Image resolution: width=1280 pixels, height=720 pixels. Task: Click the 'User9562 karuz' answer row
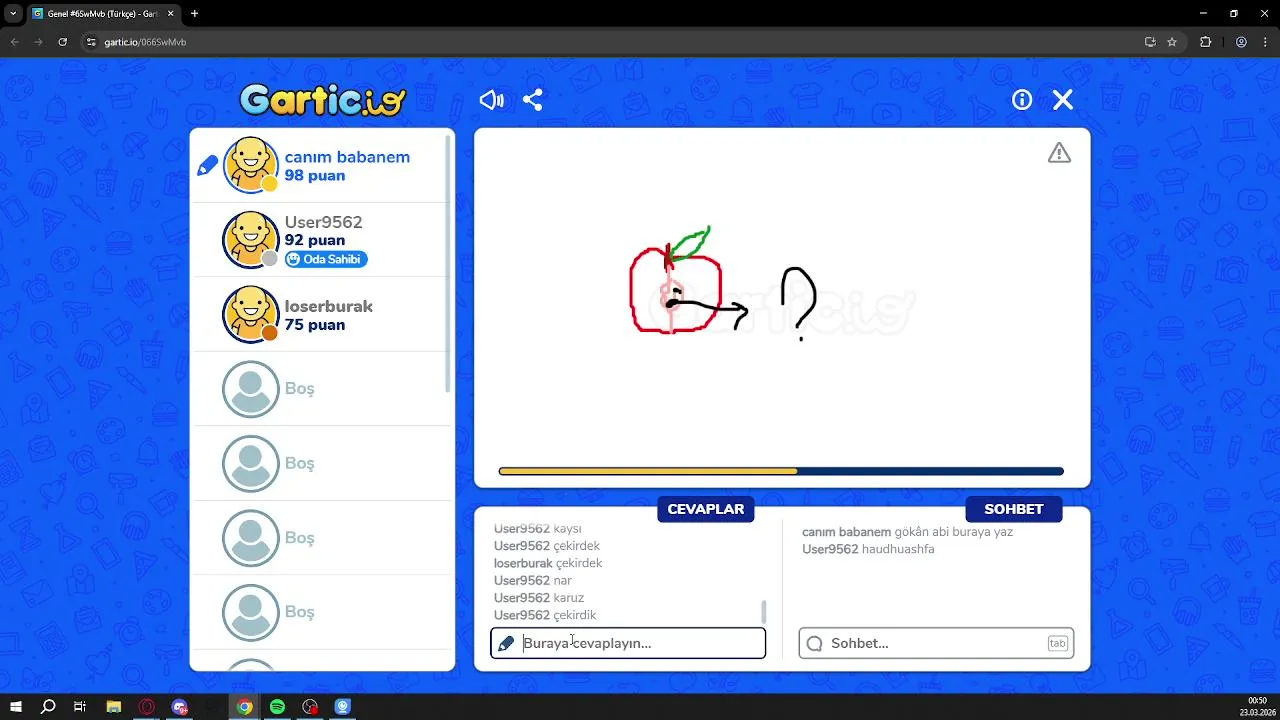539,598
